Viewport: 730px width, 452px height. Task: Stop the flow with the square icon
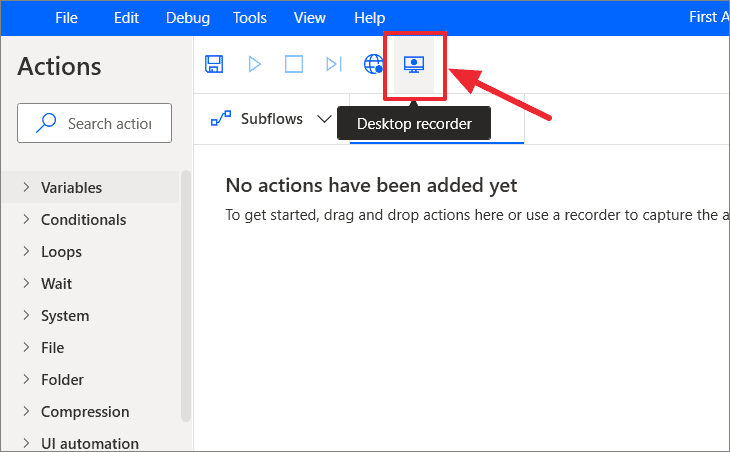pos(294,64)
